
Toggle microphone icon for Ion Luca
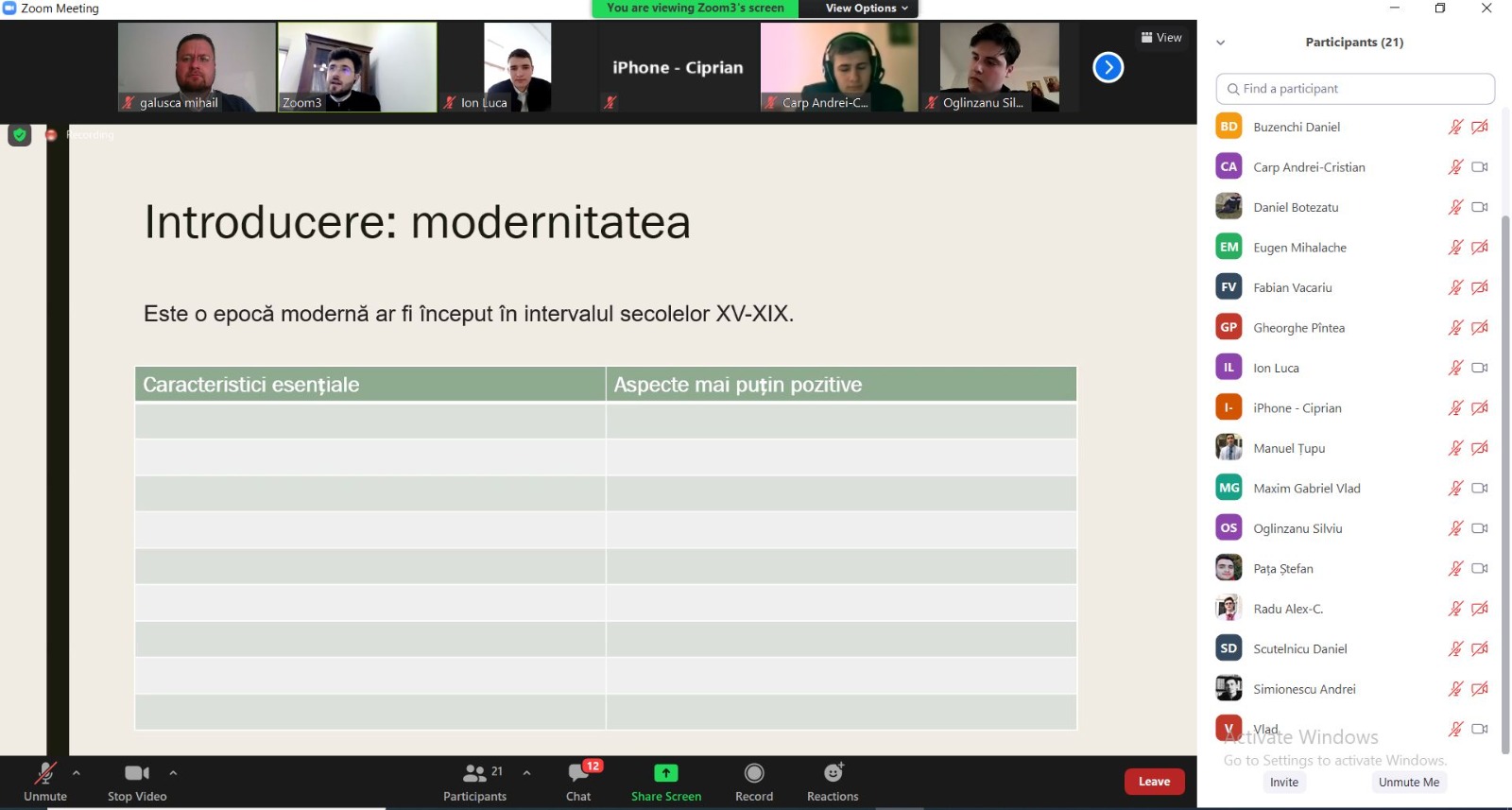click(x=1455, y=368)
